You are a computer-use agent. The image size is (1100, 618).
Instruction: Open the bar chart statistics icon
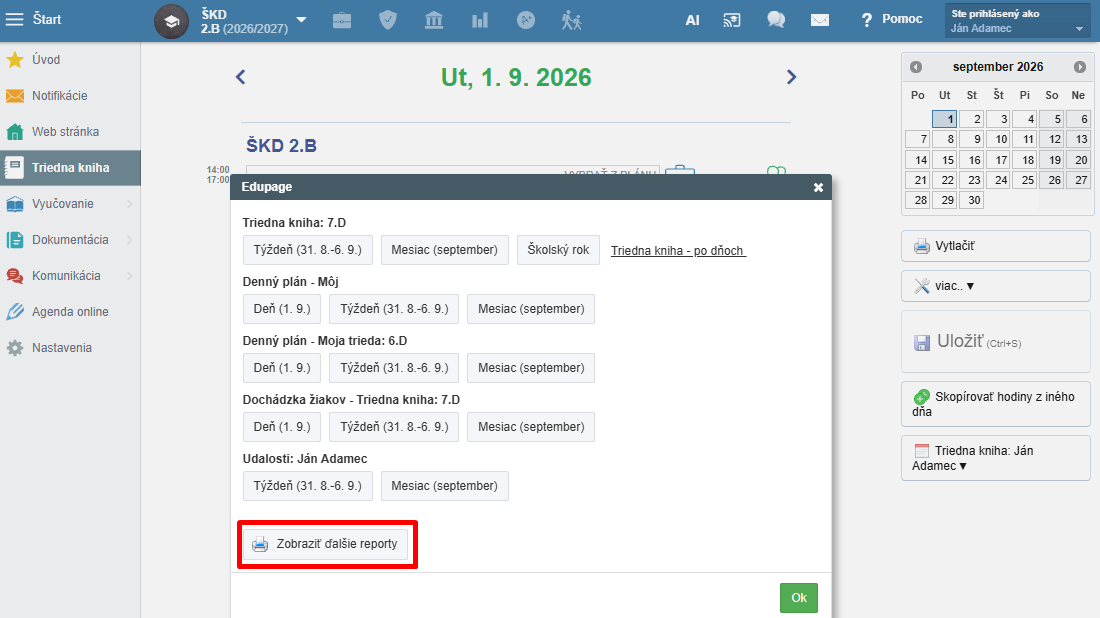[x=480, y=20]
